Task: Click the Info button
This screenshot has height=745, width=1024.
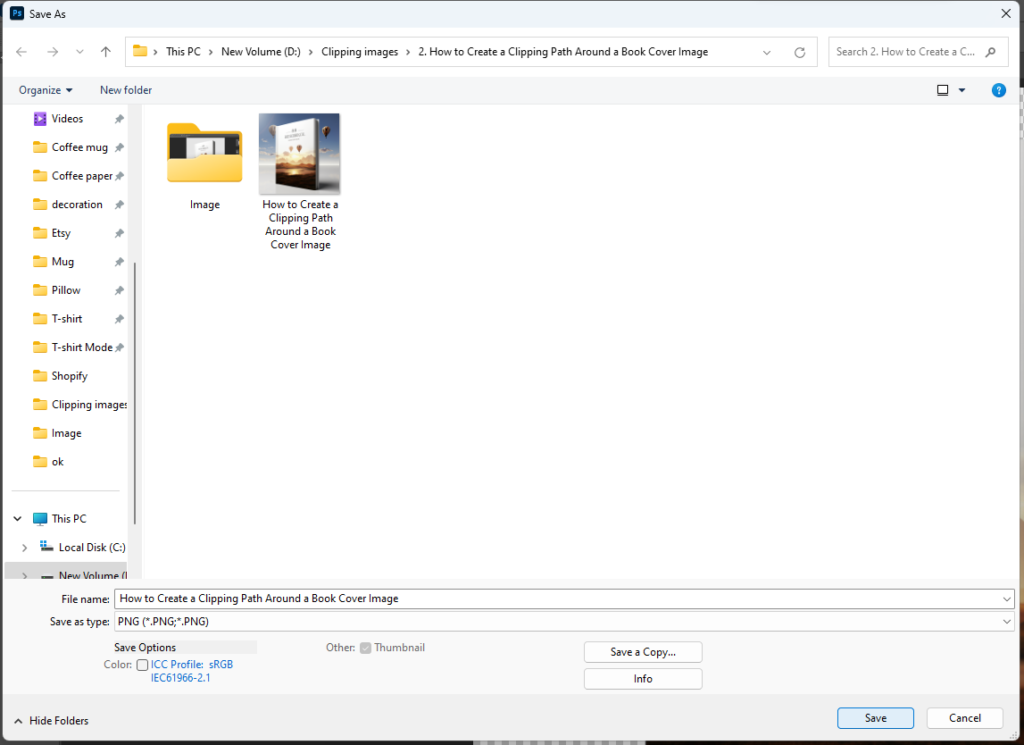Action: [643, 679]
